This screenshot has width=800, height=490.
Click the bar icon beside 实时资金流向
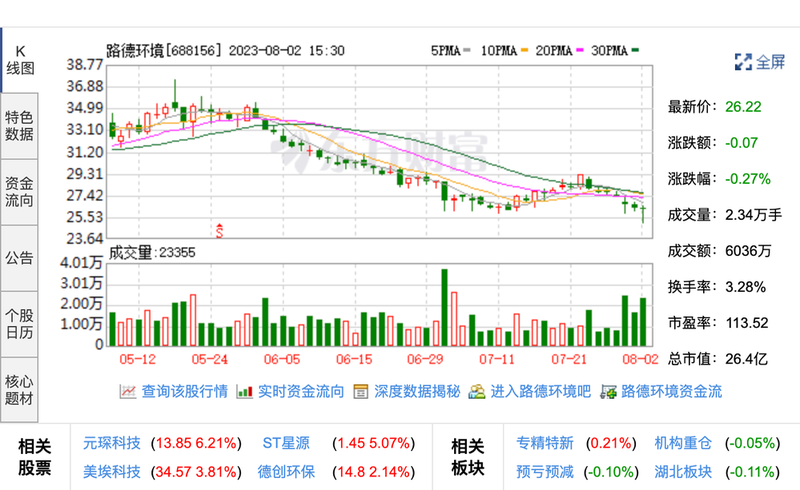pyautogui.click(x=244, y=392)
